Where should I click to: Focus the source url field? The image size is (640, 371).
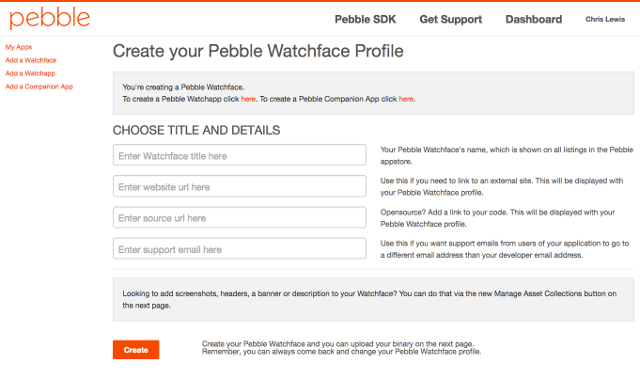240,218
